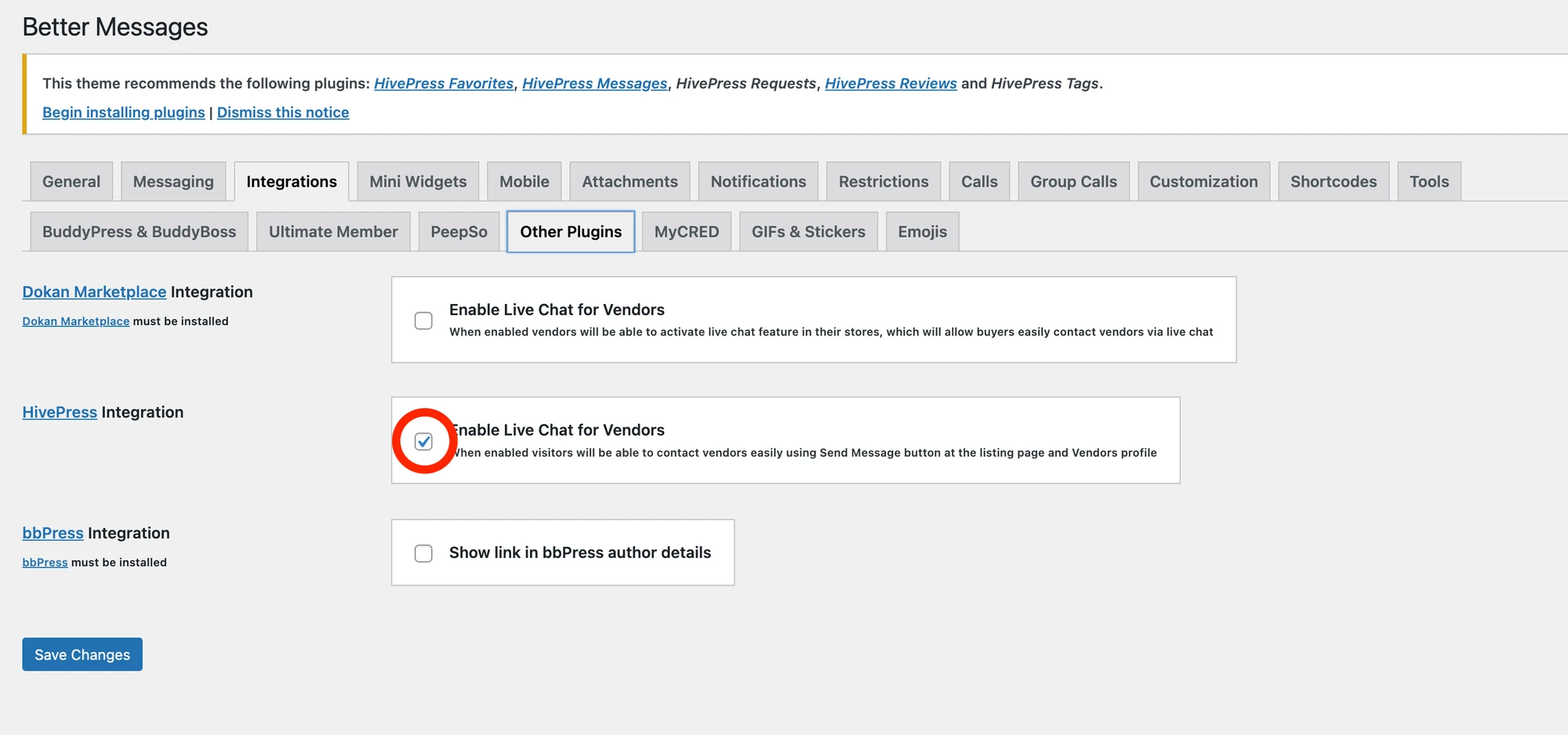
Task: Open Dokan Marketplace link in Integration heading
Action: click(94, 292)
